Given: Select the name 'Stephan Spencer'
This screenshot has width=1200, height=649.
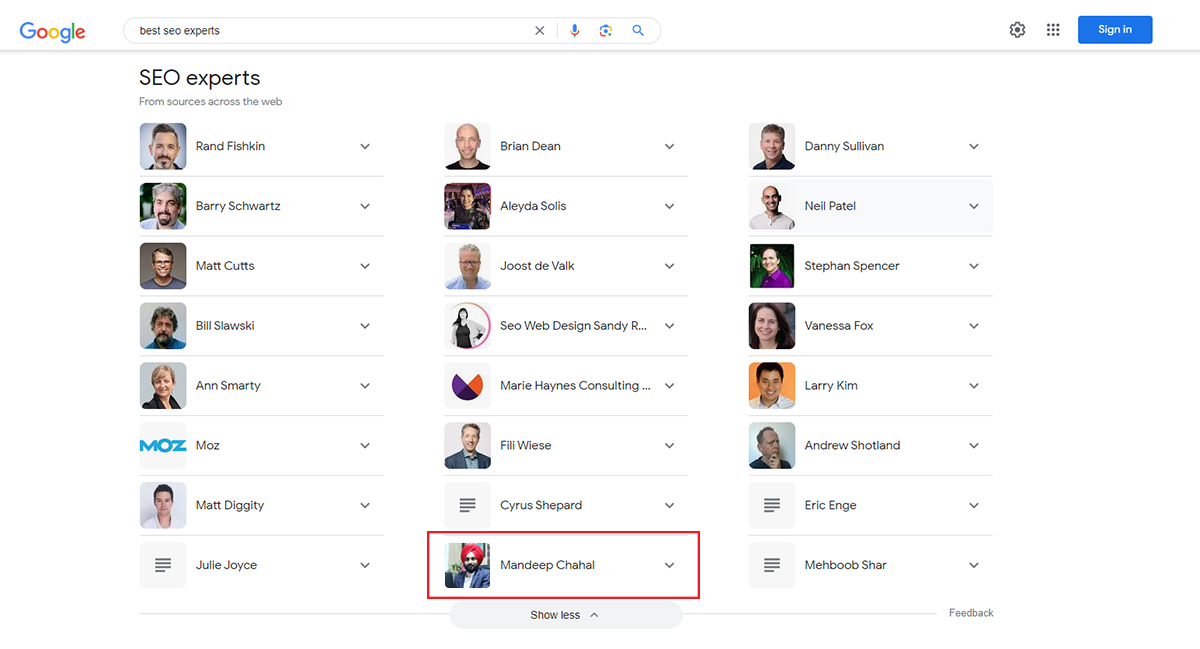Looking at the screenshot, I should [x=852, y=266].
